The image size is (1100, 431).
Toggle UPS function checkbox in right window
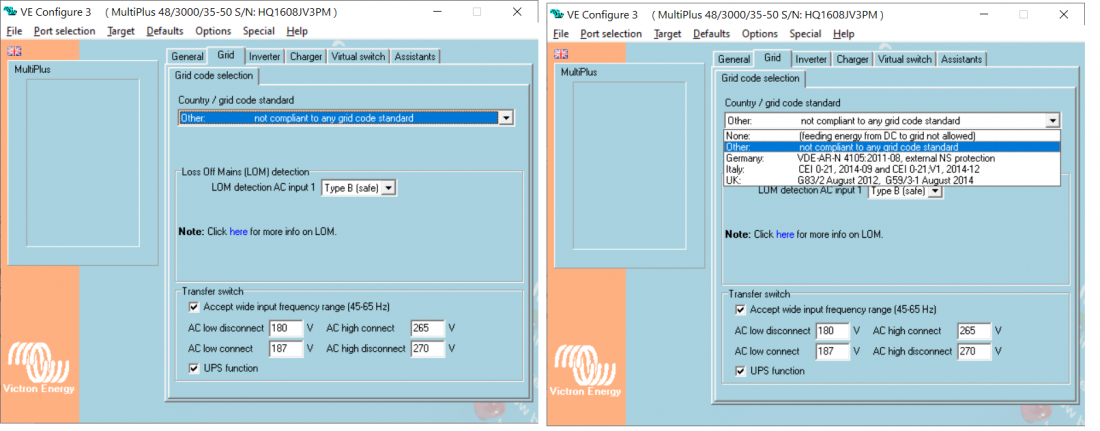[x=741, y=370]
